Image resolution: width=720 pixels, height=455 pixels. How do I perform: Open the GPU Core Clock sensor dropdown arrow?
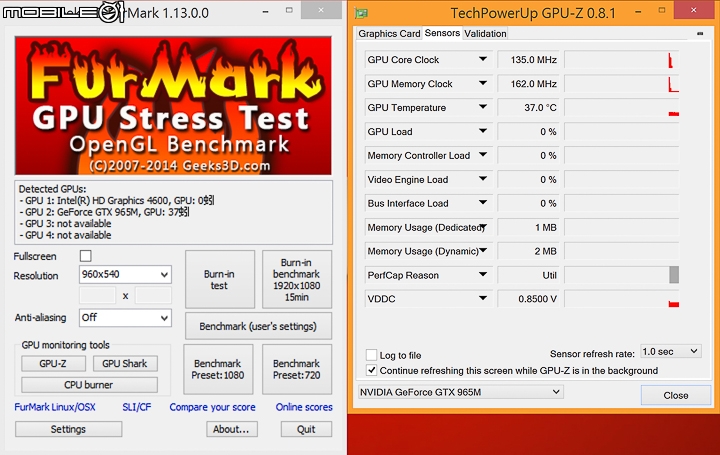483,59
